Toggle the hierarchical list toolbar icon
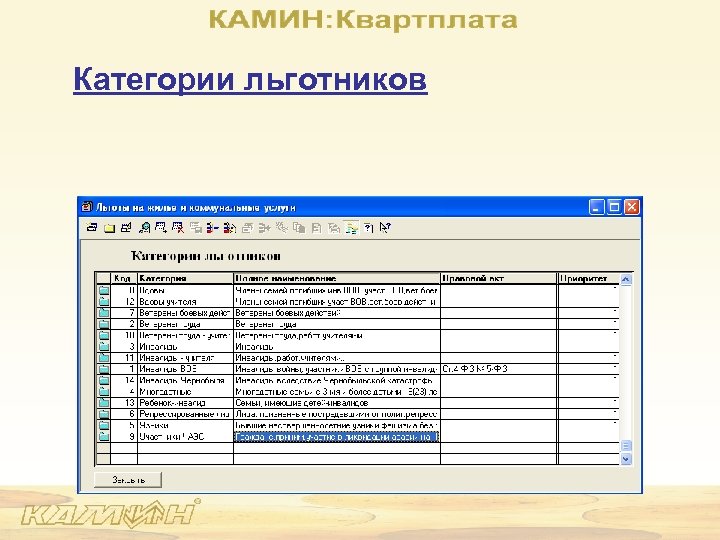The width and height of the screenshot is (720, 540). 352,228
